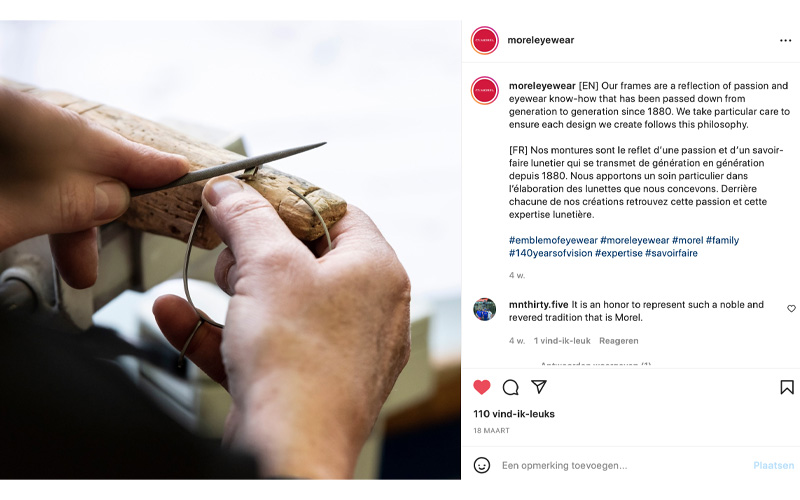800x500 pixels.
Task: Open the comment speech bubble icon
Action: 510,387
